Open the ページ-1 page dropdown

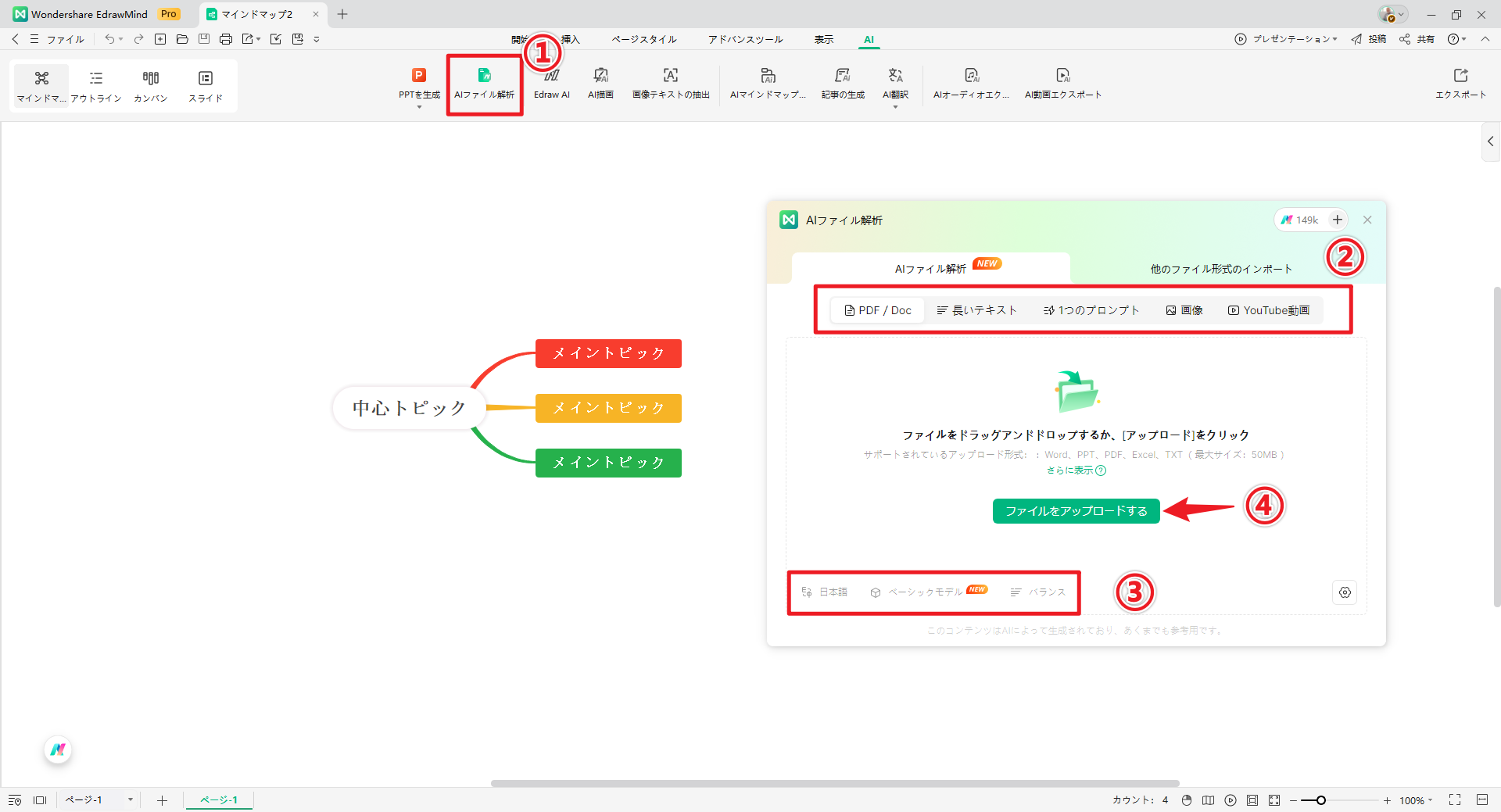(130, 799)
